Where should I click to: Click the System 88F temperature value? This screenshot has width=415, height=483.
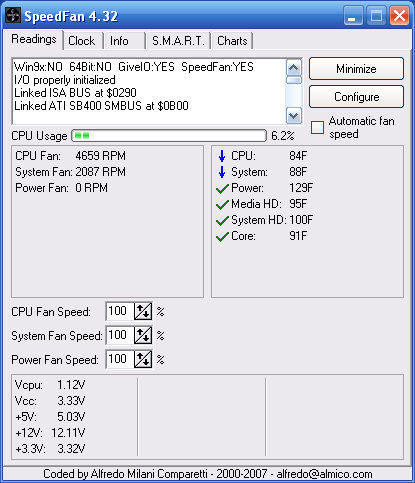[298, 172]
